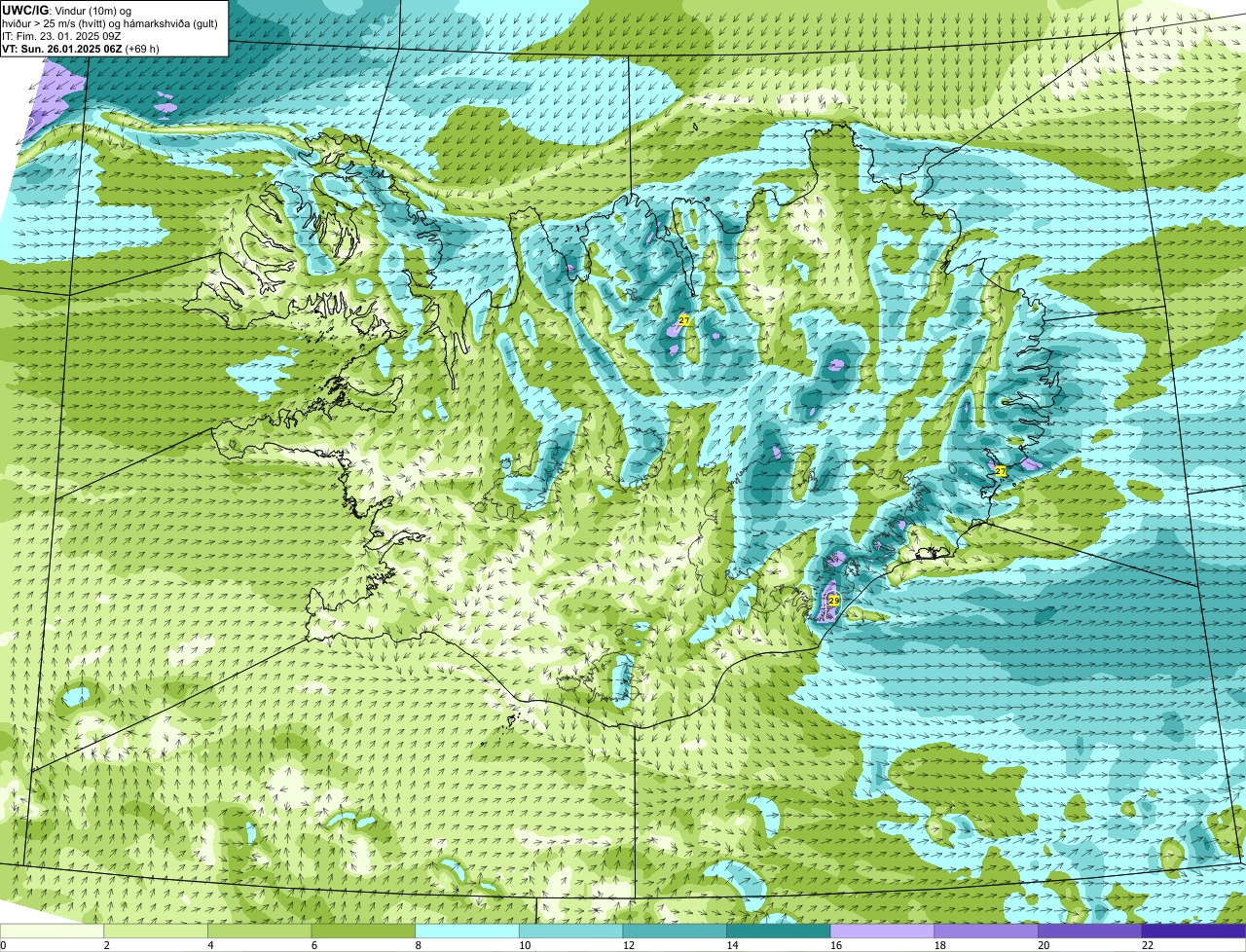1246x952 pixels.
Task: Click the yellow 27 gust label on east coast
Action: pyautogui.click(x=1001, y=471)
